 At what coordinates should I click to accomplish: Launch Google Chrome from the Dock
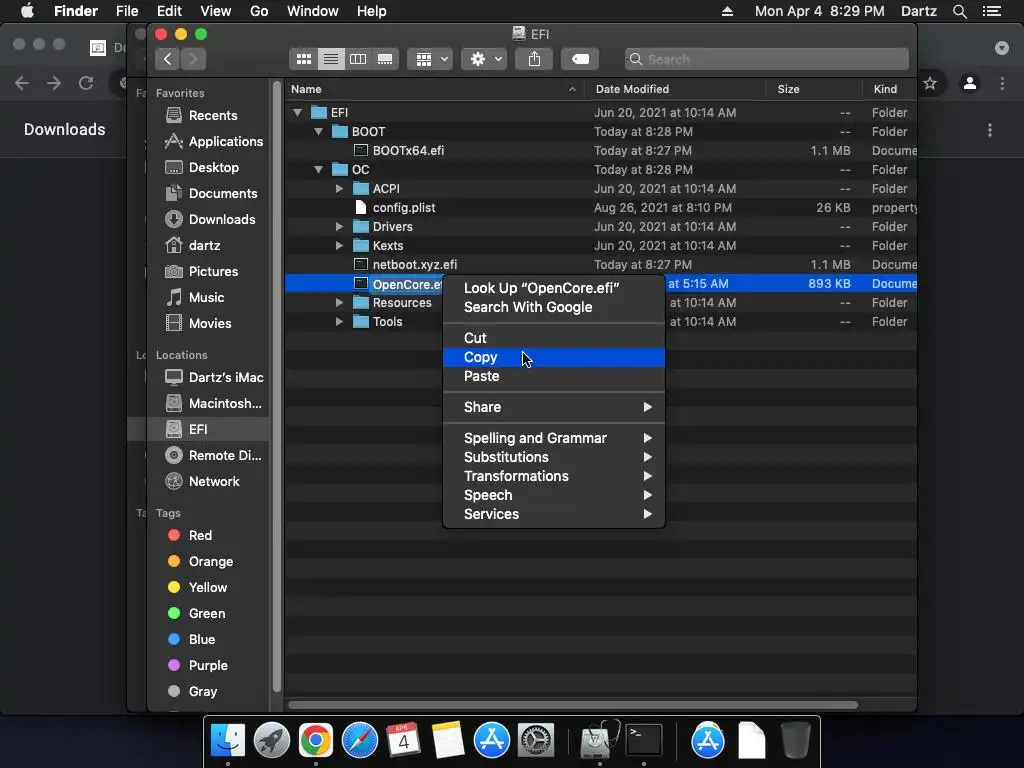[316, 741]
